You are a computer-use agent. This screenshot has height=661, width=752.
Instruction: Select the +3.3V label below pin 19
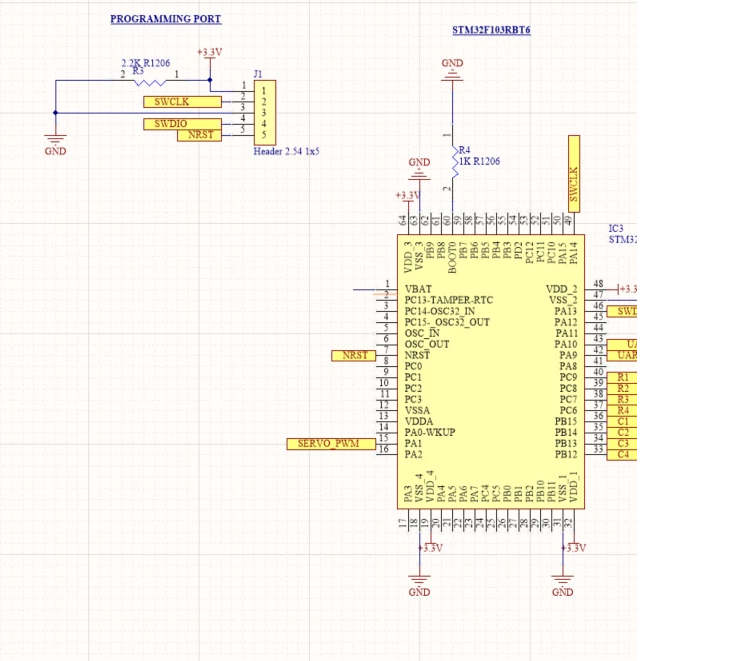tap(431, 548)
